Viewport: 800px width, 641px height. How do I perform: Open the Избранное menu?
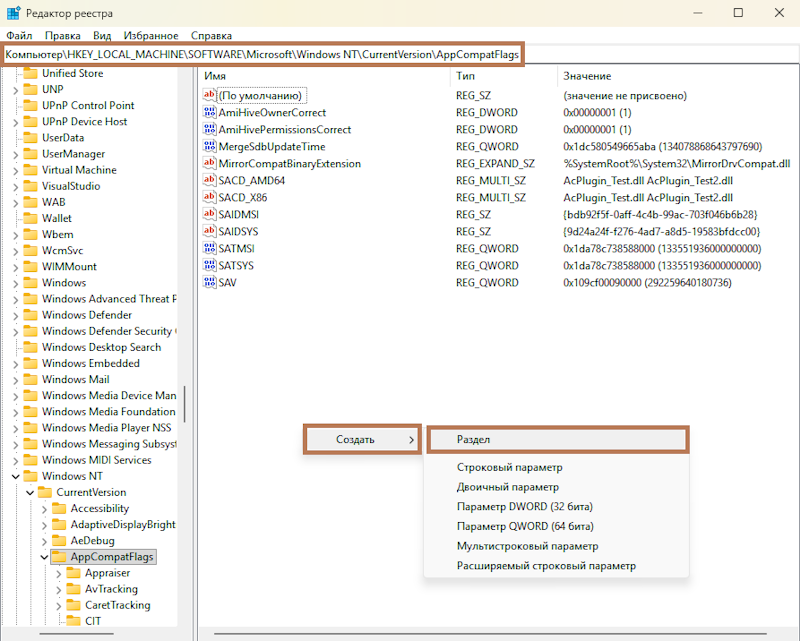click(x=151, y=35)
